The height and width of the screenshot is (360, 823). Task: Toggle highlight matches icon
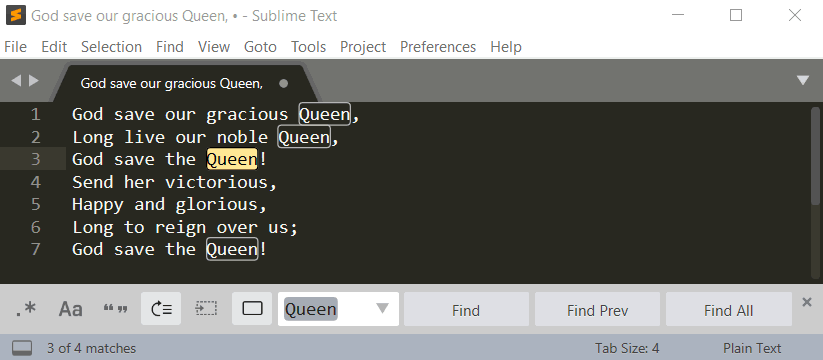252,309
